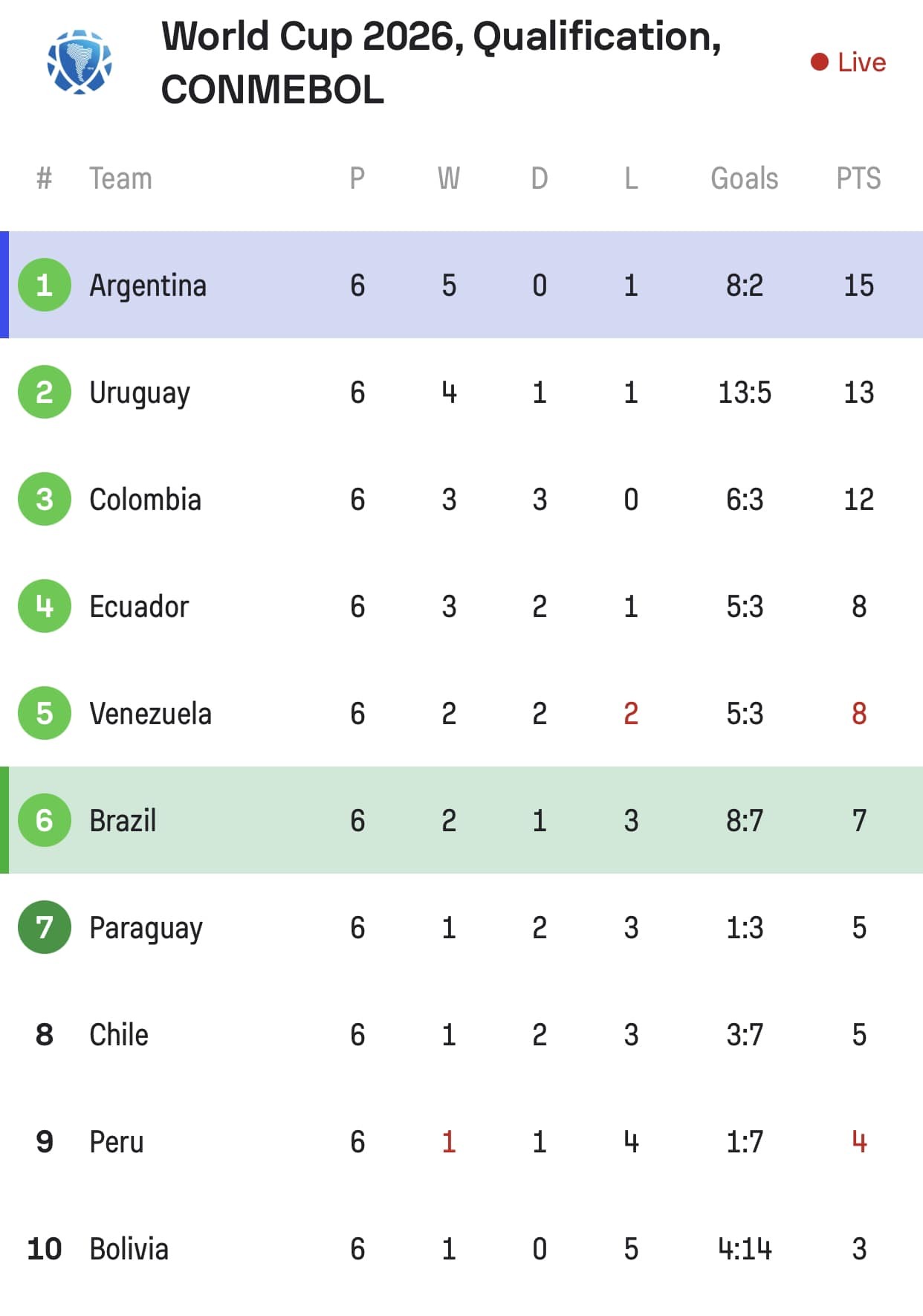
Task: Open the Argentina team name link
Action: [x=148, y=286]
